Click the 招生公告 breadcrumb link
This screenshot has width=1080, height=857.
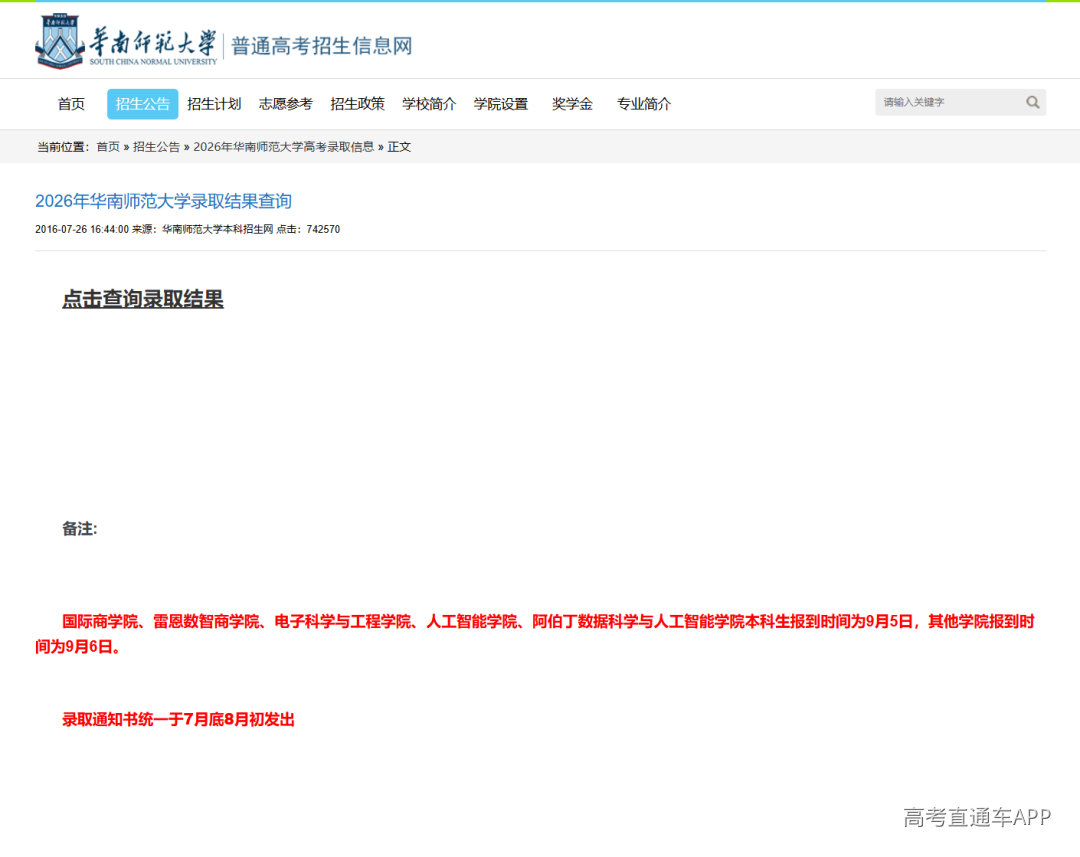click(156, 147)
